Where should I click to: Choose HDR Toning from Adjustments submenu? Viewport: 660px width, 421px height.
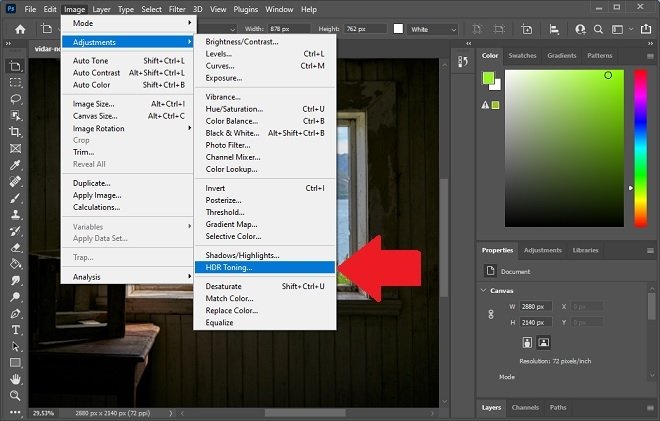coord(265,267)
